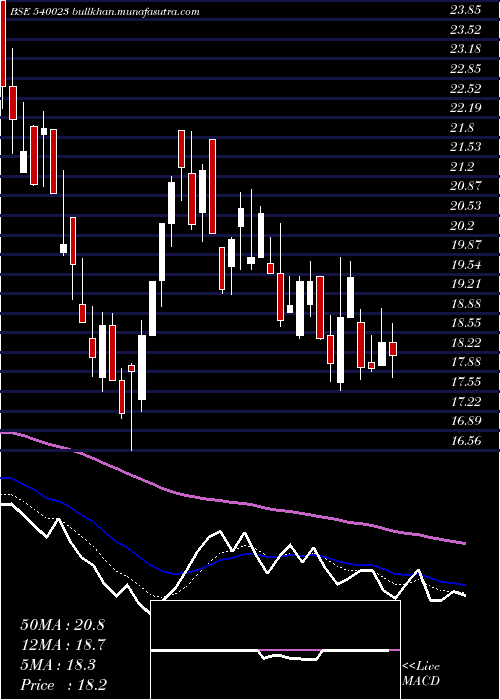This screenshot has height=700, width=500.
Task: Click the 19.54 price axis label
Action: pyautogui.click(x=466, y=265)
